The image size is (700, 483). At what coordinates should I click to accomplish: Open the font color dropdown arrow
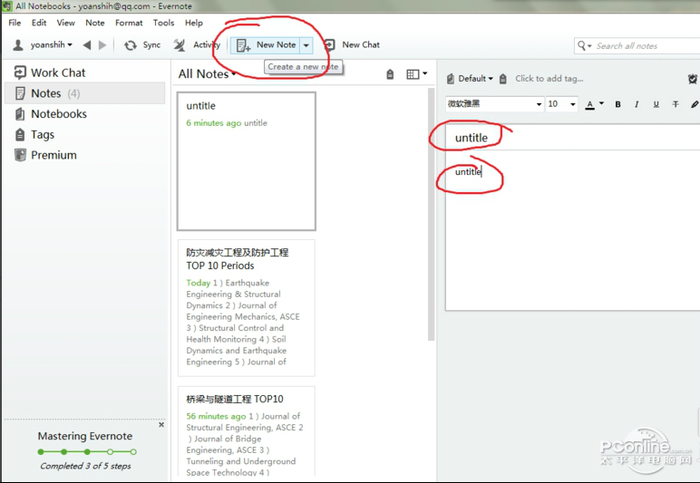point(601,104)
